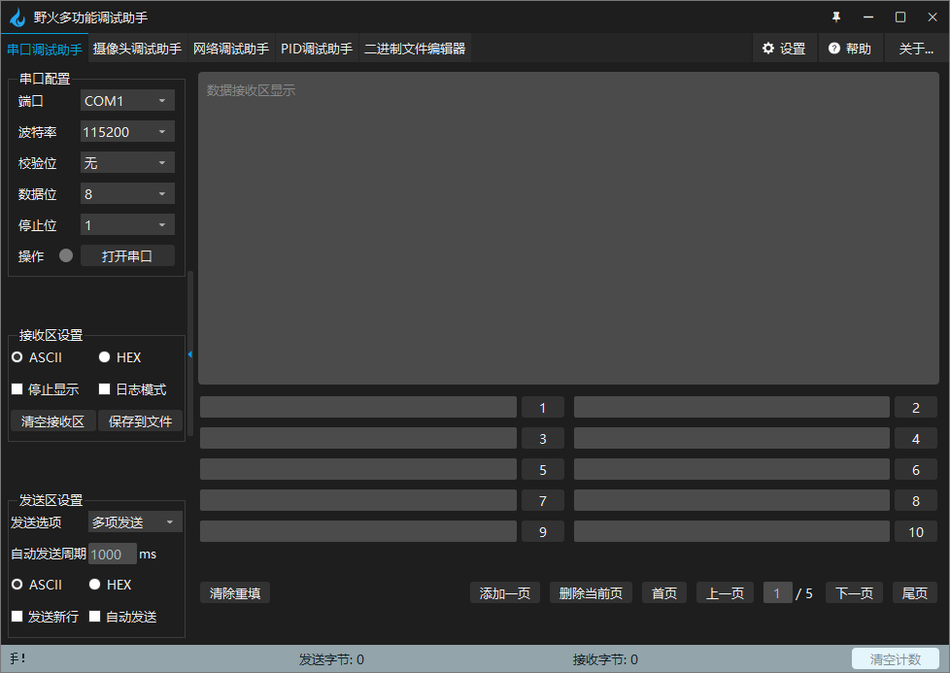
Task: Click send button 5
Action: [543, 469]
